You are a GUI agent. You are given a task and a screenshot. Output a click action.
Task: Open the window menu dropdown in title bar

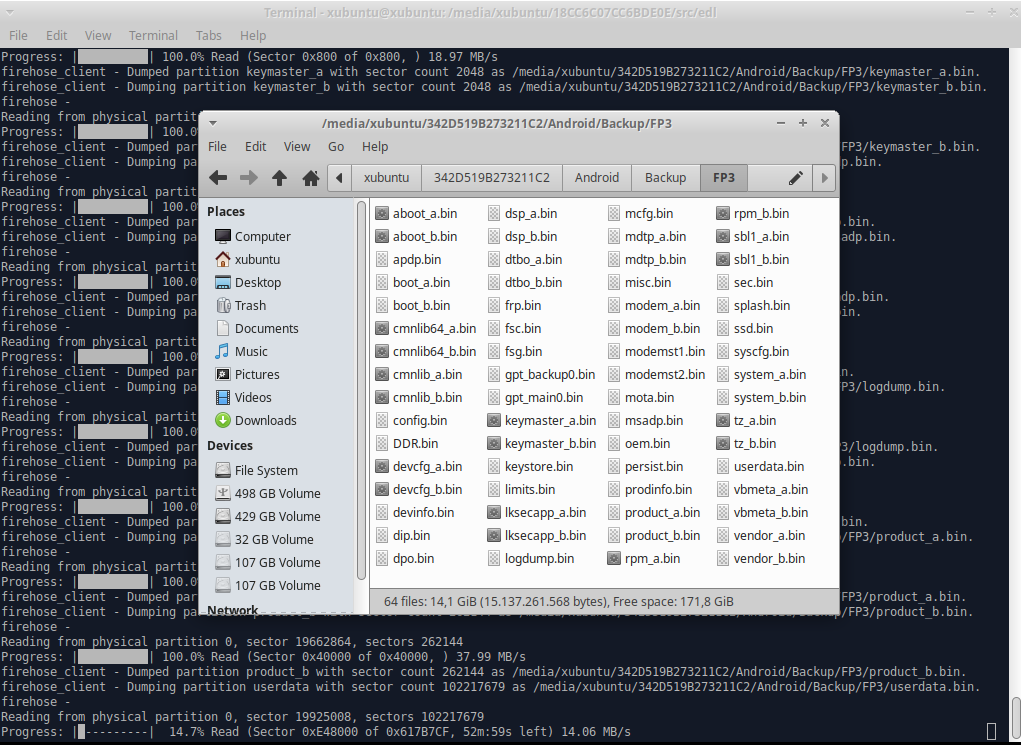(212, 123)
